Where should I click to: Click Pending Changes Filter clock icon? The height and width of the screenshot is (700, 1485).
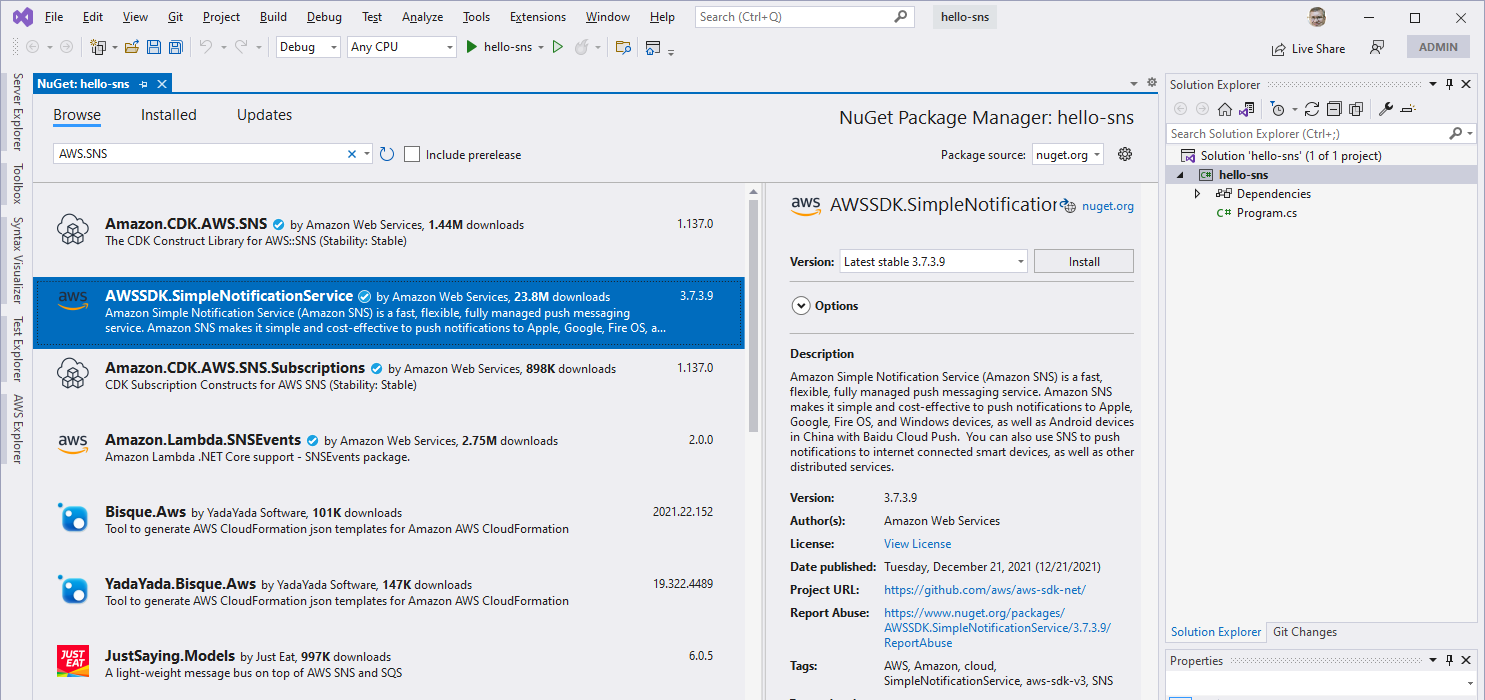1277,109
